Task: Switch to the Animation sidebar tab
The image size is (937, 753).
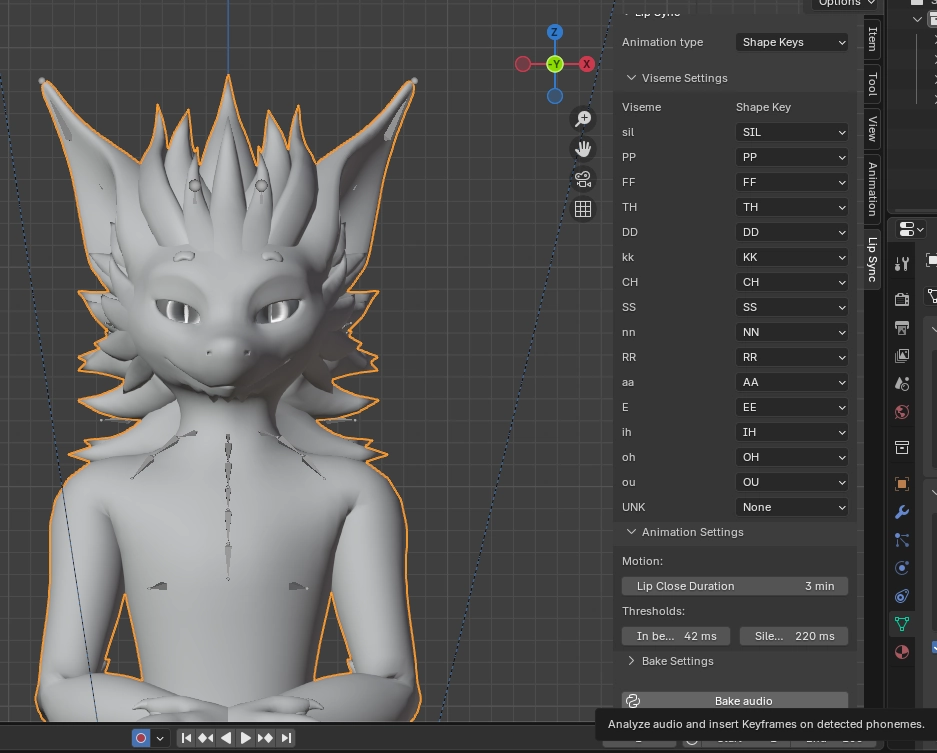Action: (x=872, y=186)
